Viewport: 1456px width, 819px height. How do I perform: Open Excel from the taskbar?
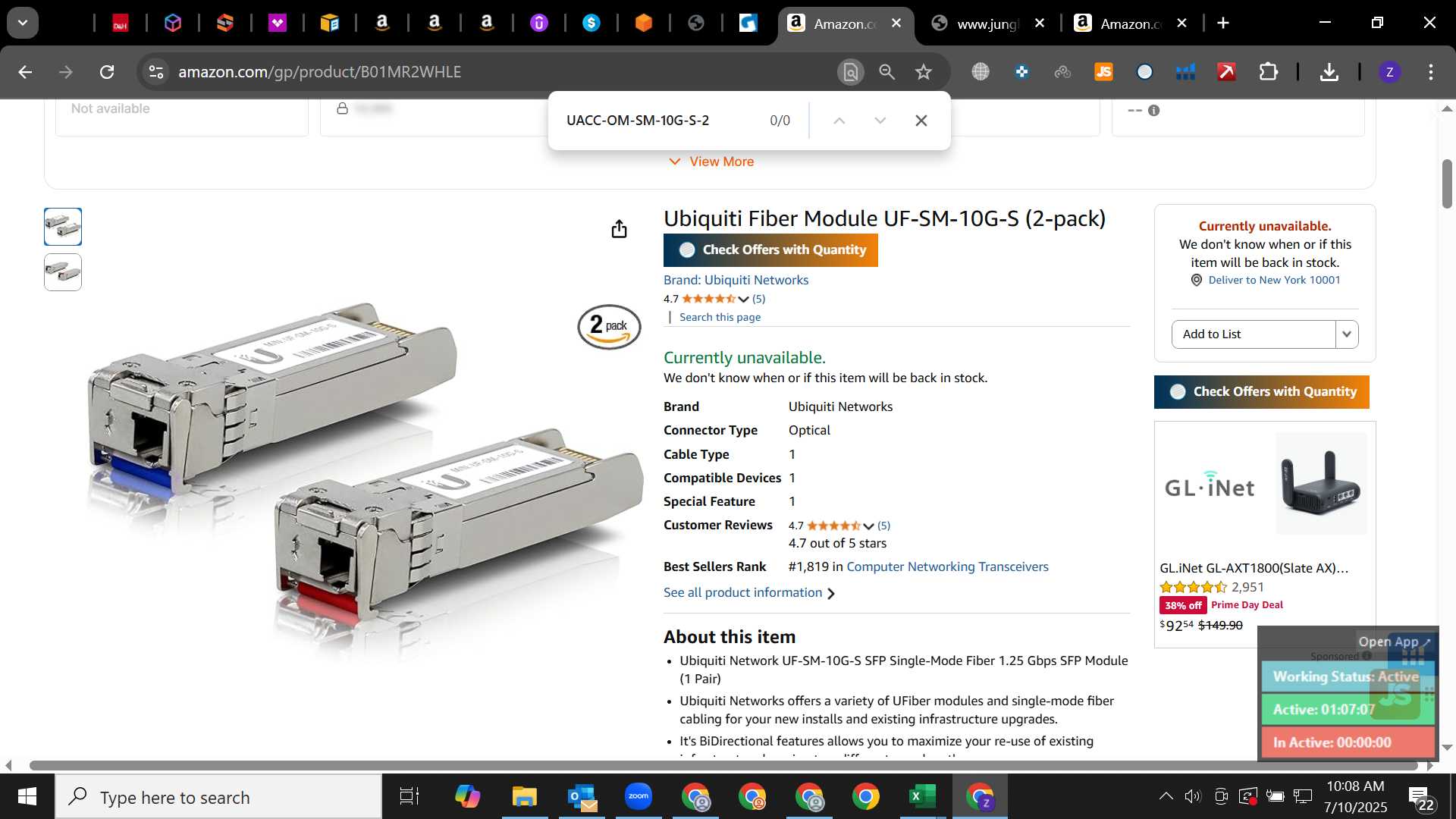pos(922,797)
